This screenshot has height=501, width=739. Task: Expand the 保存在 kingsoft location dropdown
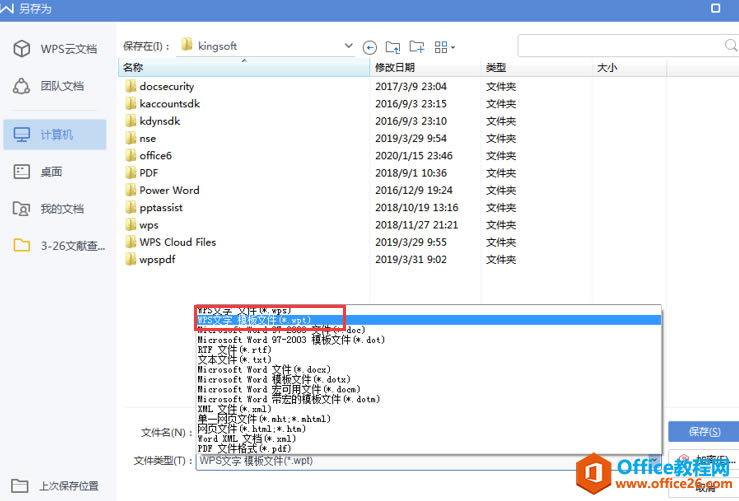(x=348, y=46)
